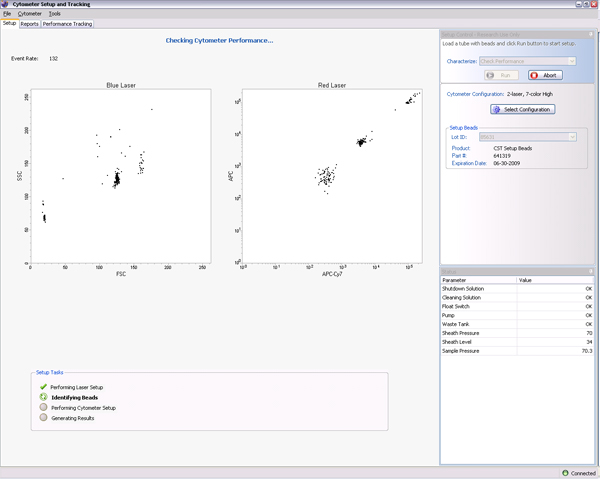This screenshot has height=479, width=600.
Task: Click the Performing Cytometer Setup pending icon
Action: [43, 408]
